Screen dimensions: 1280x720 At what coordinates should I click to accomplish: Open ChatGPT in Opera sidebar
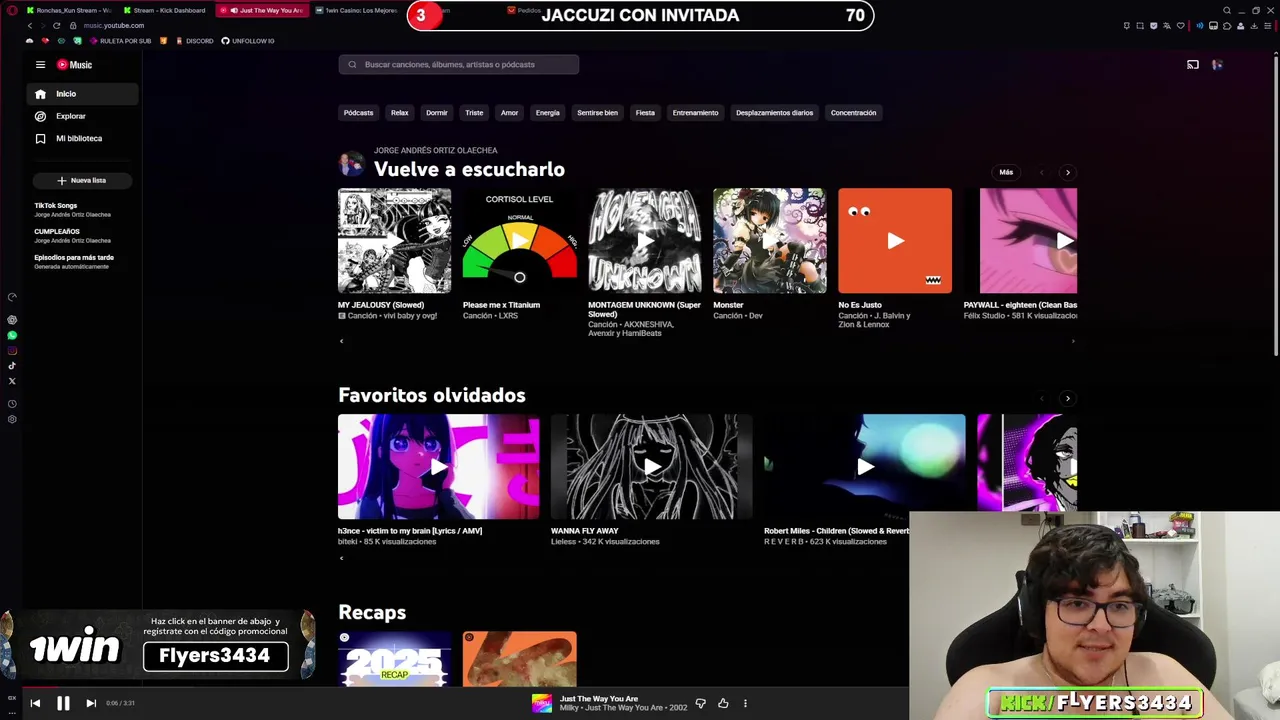point(12,320)
